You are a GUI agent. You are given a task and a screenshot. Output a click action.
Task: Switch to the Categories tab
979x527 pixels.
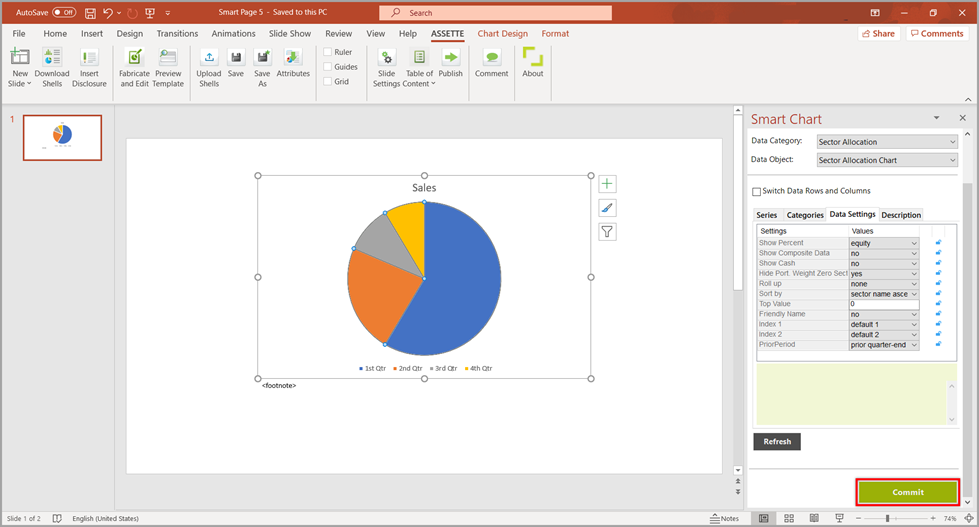[x=805, y=215]
